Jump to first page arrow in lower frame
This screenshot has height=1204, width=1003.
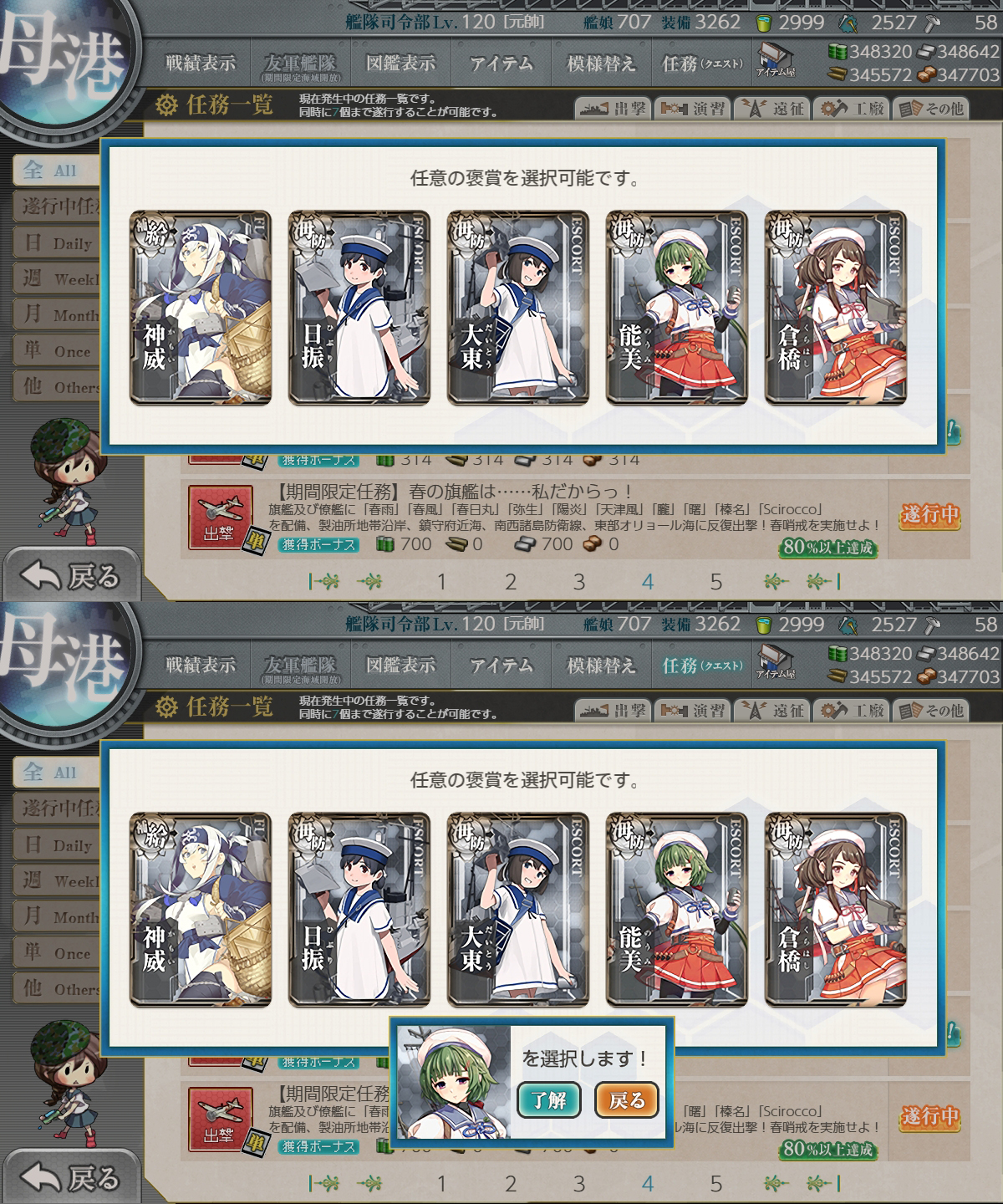point(324,1183)
